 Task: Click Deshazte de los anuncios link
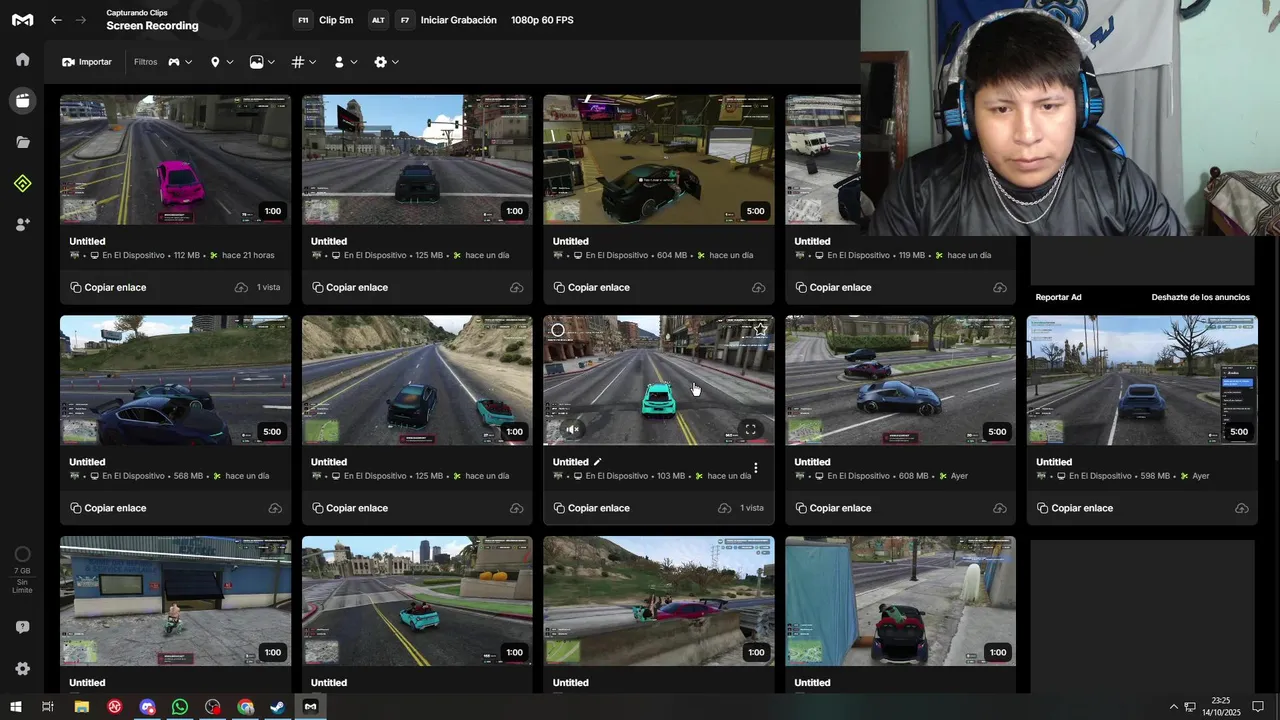[x=1200, y=297]
